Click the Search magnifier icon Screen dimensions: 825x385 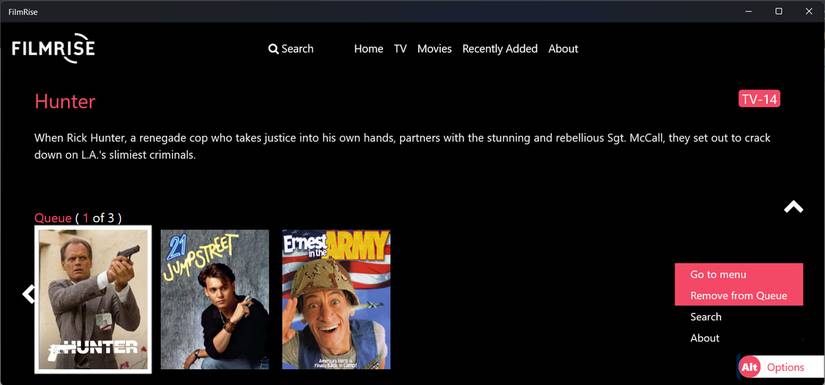pos(273,49)
